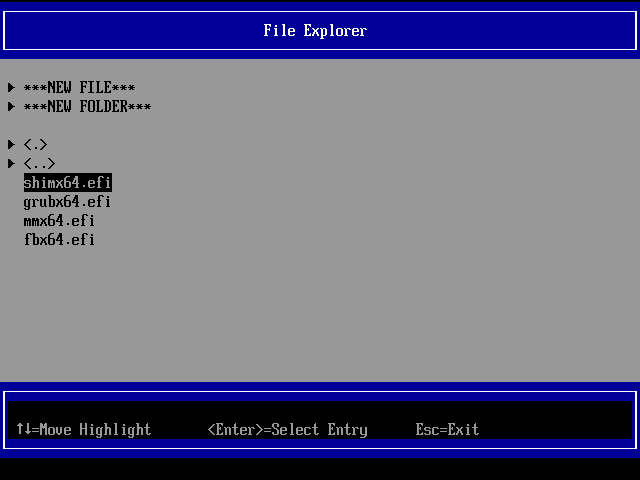Screen dimensions: 640x480
Task: Click the <Enter>=Select Entry hint
Action: [x=287, y=430]
